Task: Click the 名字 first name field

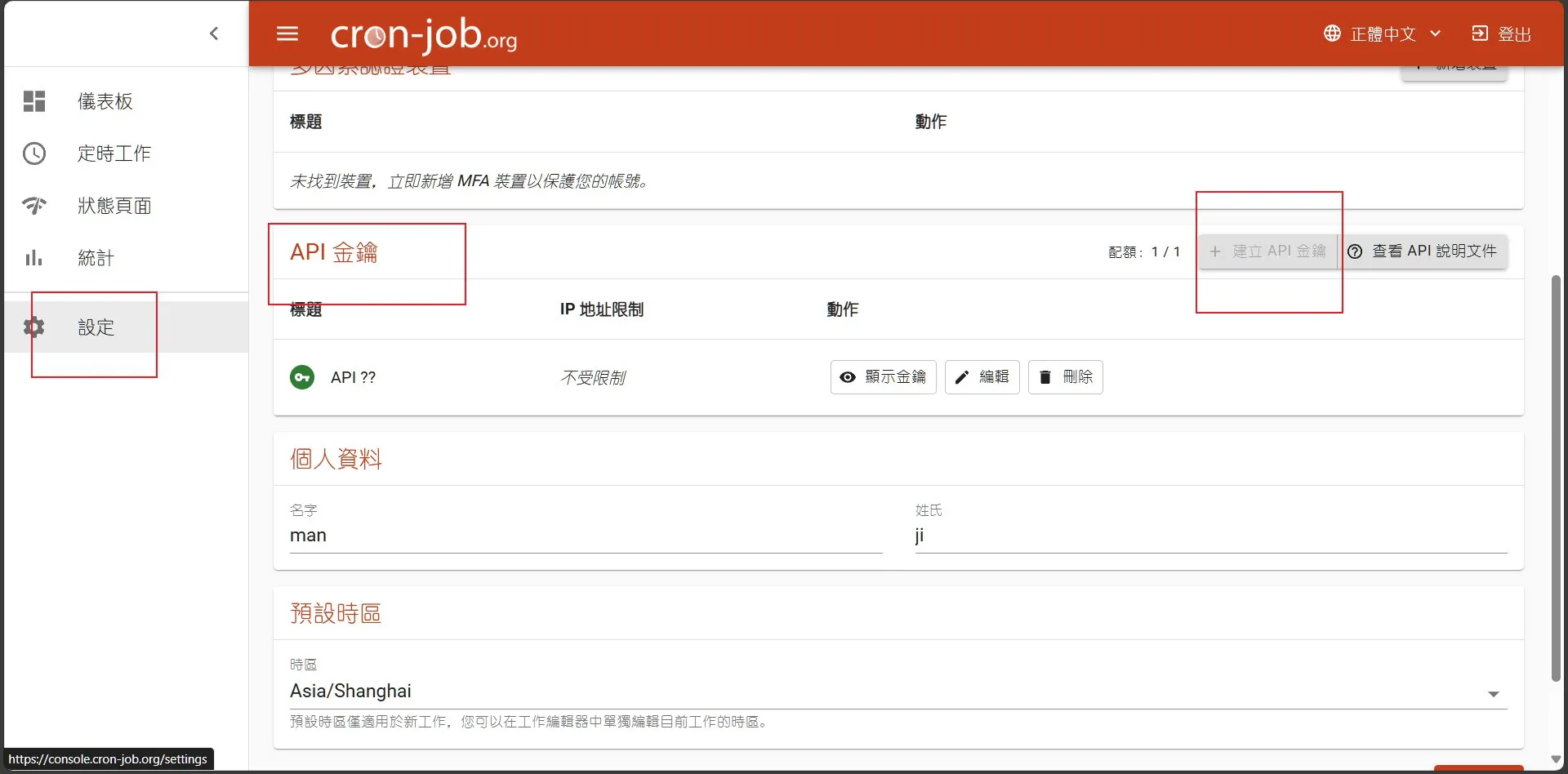Action: [585, 536]
